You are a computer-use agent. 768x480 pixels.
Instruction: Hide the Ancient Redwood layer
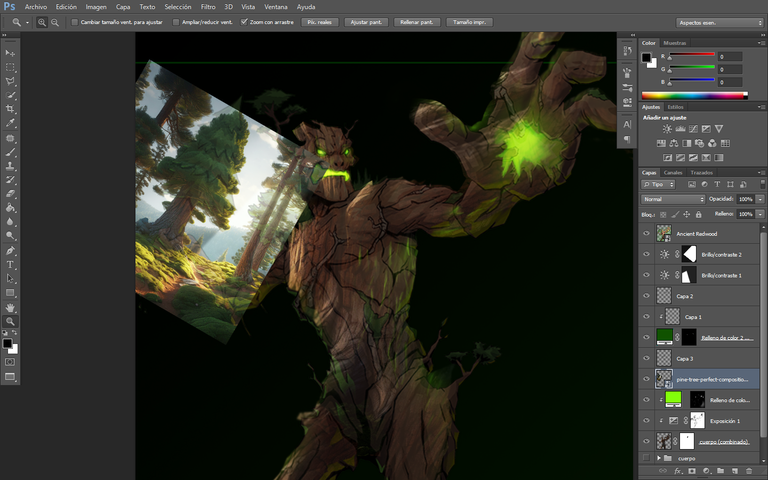coord(646,234)
